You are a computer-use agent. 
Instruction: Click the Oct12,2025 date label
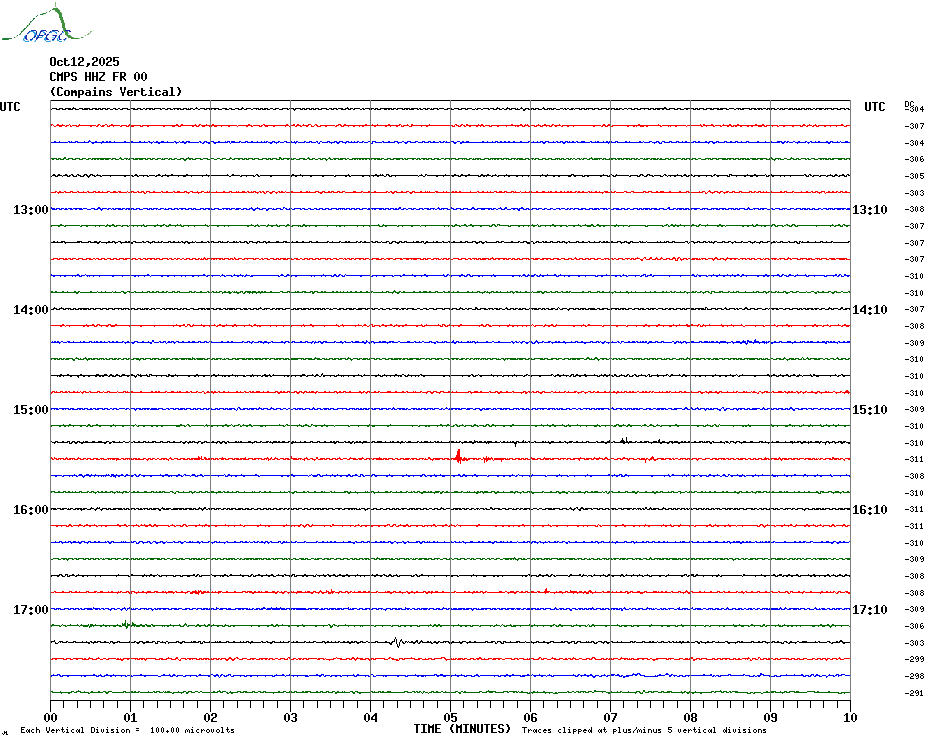tap(84, 62)
